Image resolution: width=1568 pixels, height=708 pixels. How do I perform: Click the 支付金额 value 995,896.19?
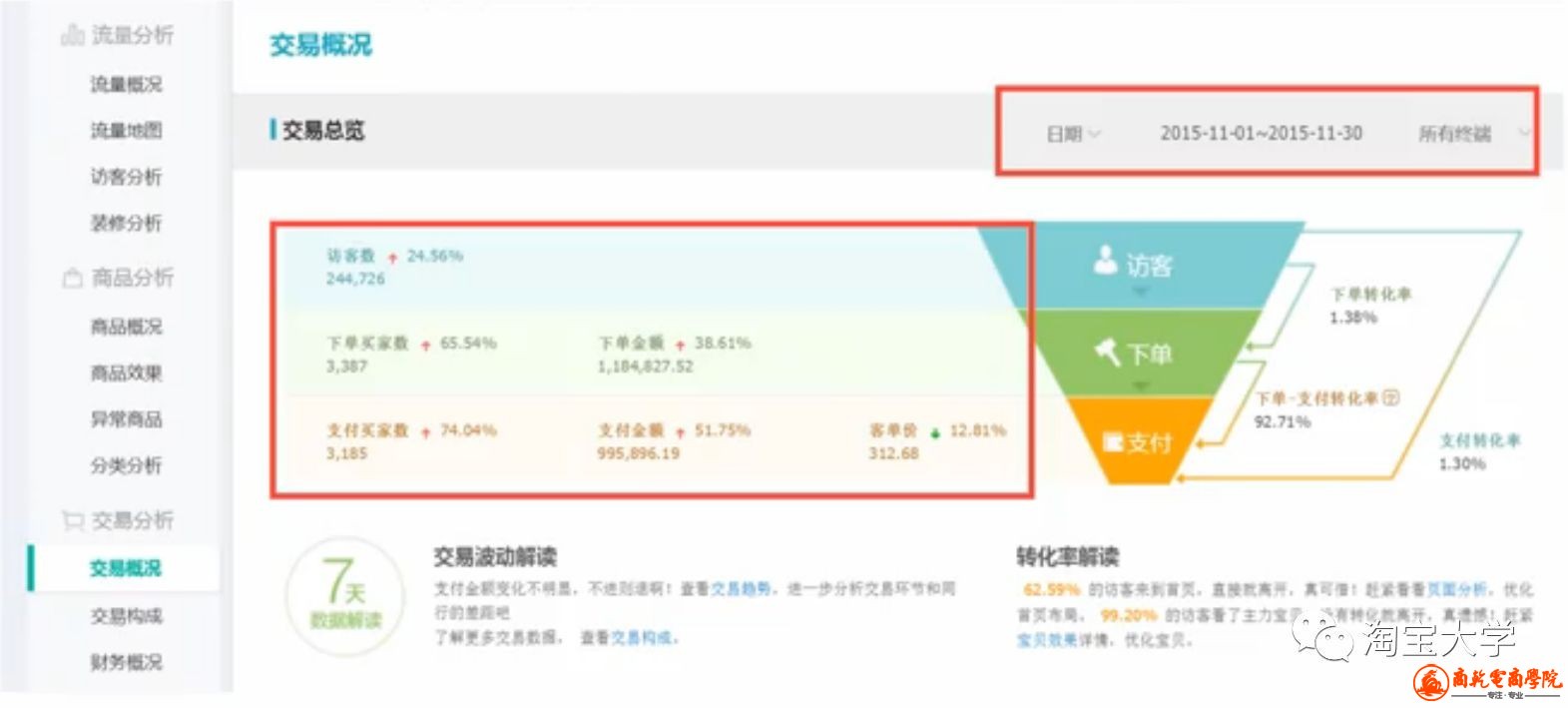point(638,453)
